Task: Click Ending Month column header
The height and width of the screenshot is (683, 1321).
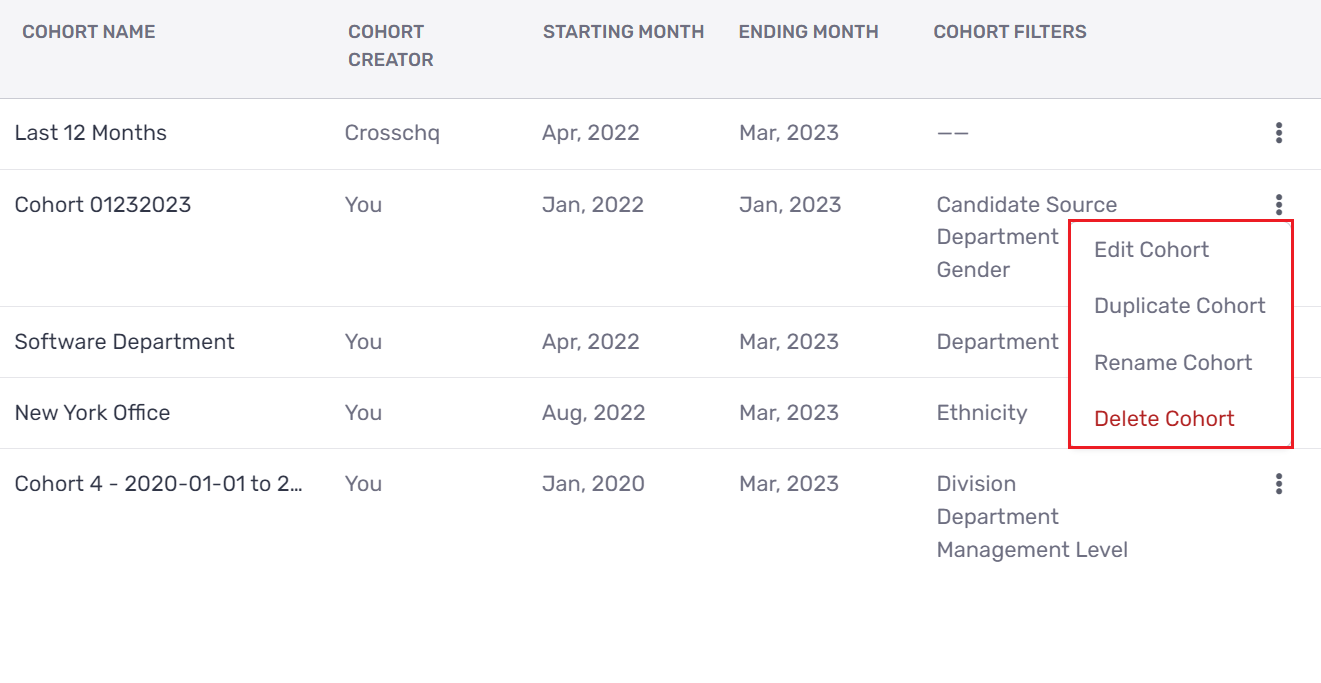Action: point(808,32)
